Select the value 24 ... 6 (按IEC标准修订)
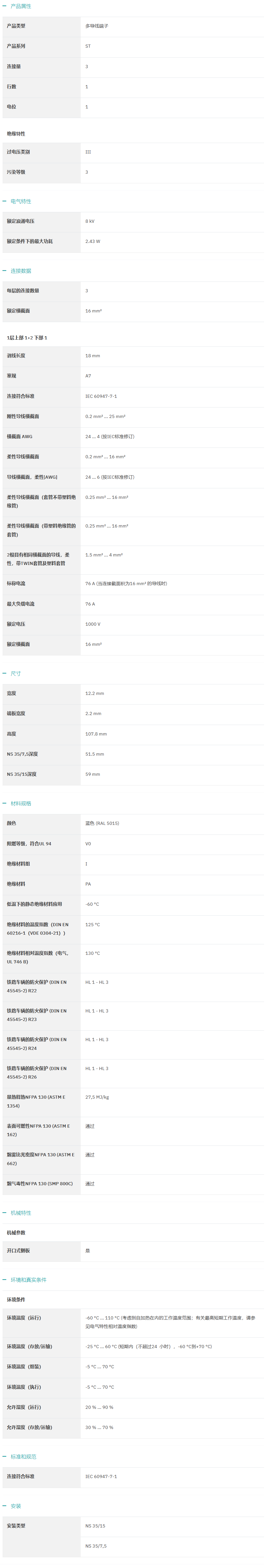This screenshot has height=1568, width=266. 110,477
